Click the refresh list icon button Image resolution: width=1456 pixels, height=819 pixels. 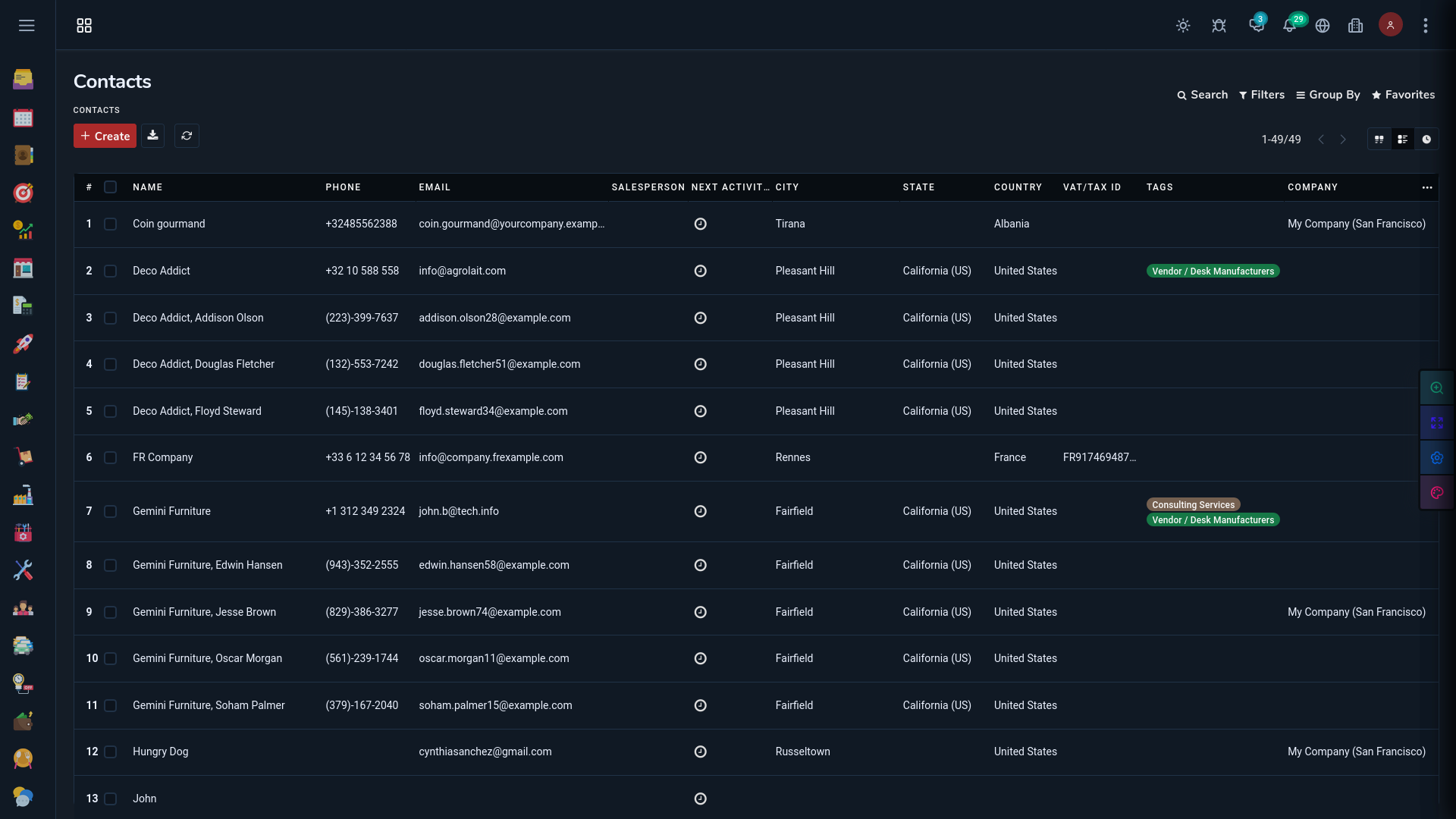pyautogui.click(x=187, y=136)
